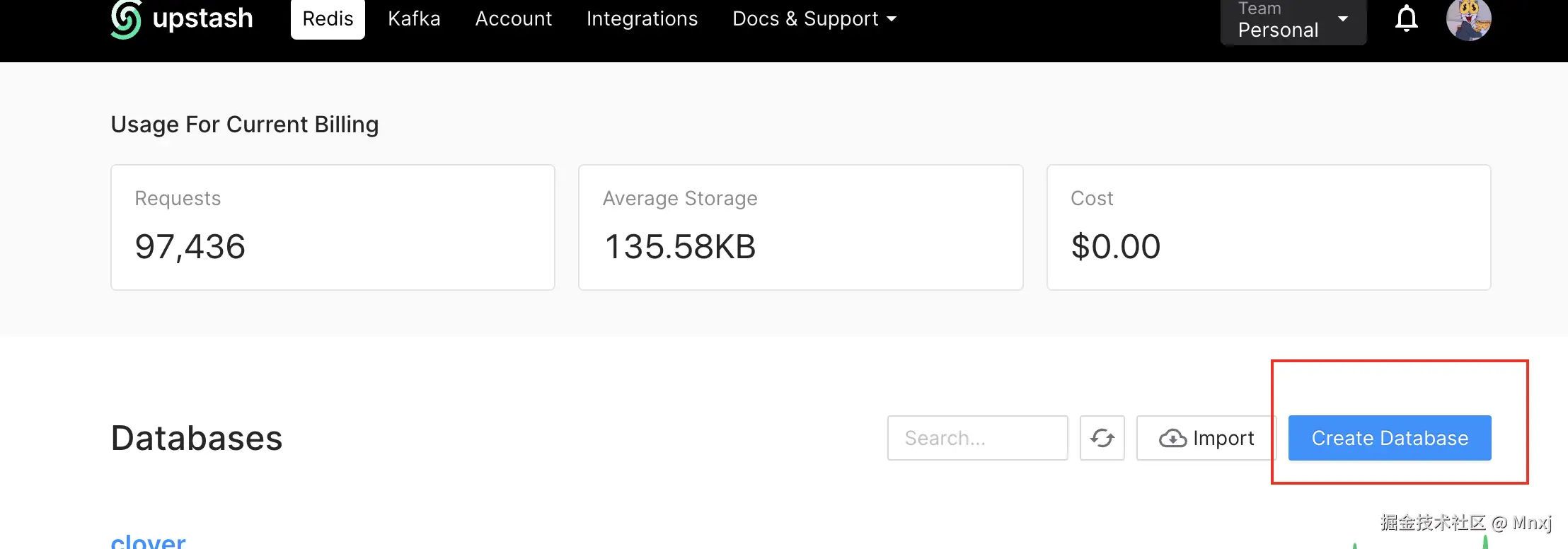Viewport: 1568px width, 549px height.
Task: Click the Average Storage usage card
Action: pos(800,227)
